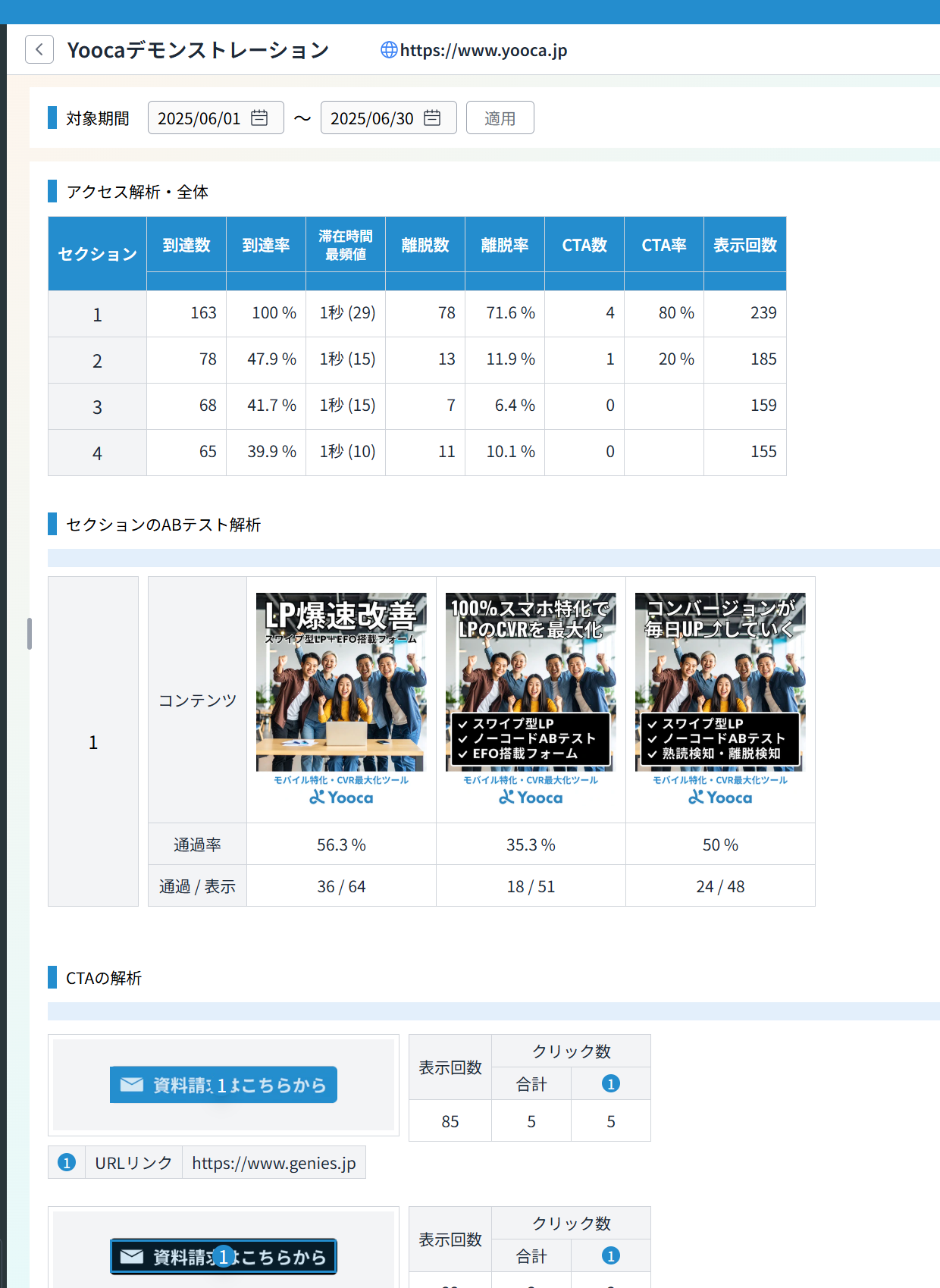Image resolution: width=940 pixels, height=1288 pixels.
Task: Click the 到達数 column header
Action: coord(186,245)
